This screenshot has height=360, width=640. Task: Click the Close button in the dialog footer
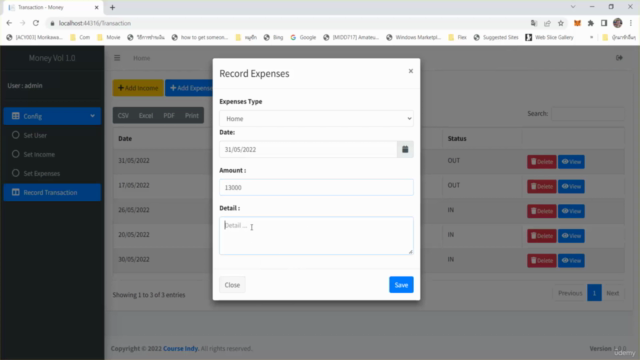click(x=232, y=285)
